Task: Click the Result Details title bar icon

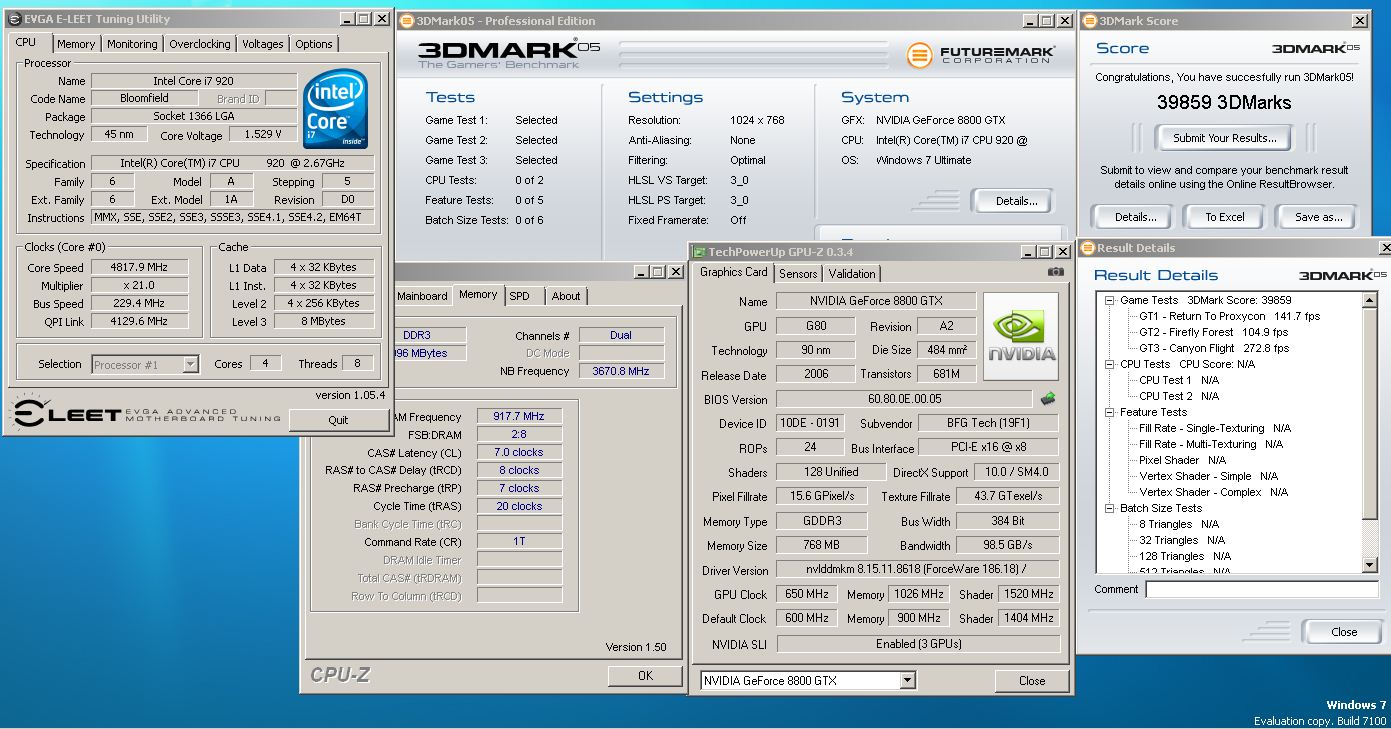Action: (x=1088, y=248)
